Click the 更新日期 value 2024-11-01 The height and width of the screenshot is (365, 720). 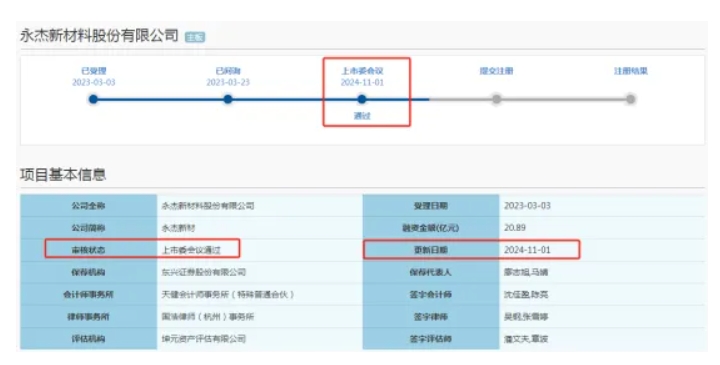527,250
